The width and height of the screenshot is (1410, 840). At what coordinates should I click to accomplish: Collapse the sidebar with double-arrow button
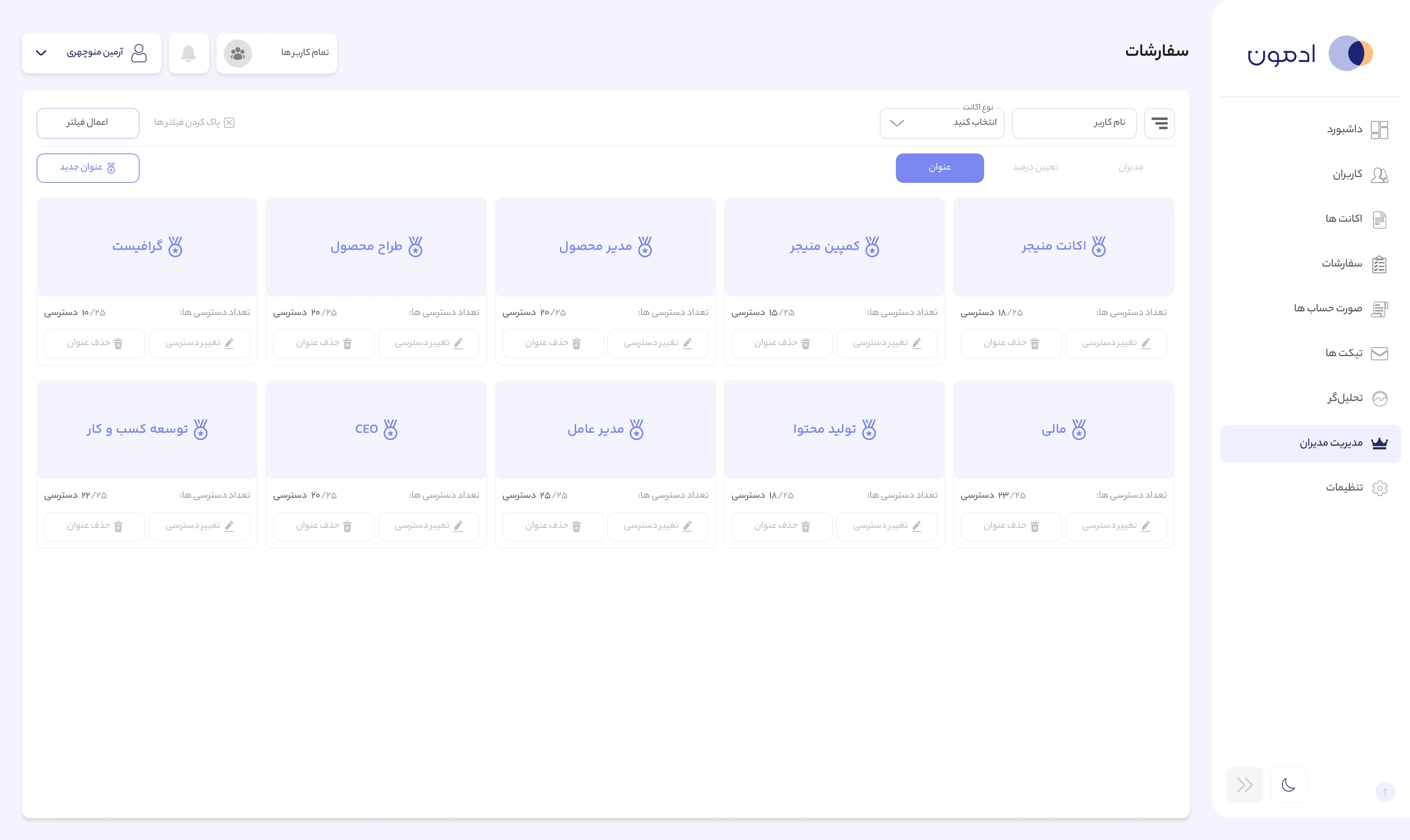tap(1244, 784)
